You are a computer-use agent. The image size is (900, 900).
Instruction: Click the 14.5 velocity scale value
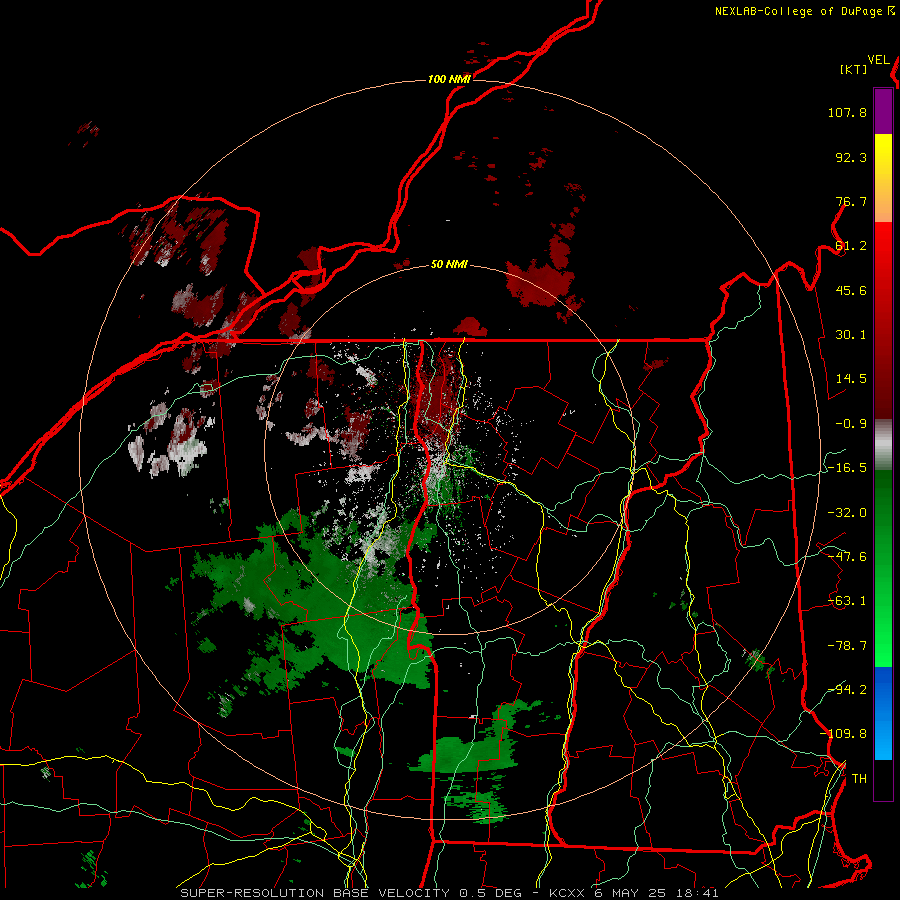(851, 379)
